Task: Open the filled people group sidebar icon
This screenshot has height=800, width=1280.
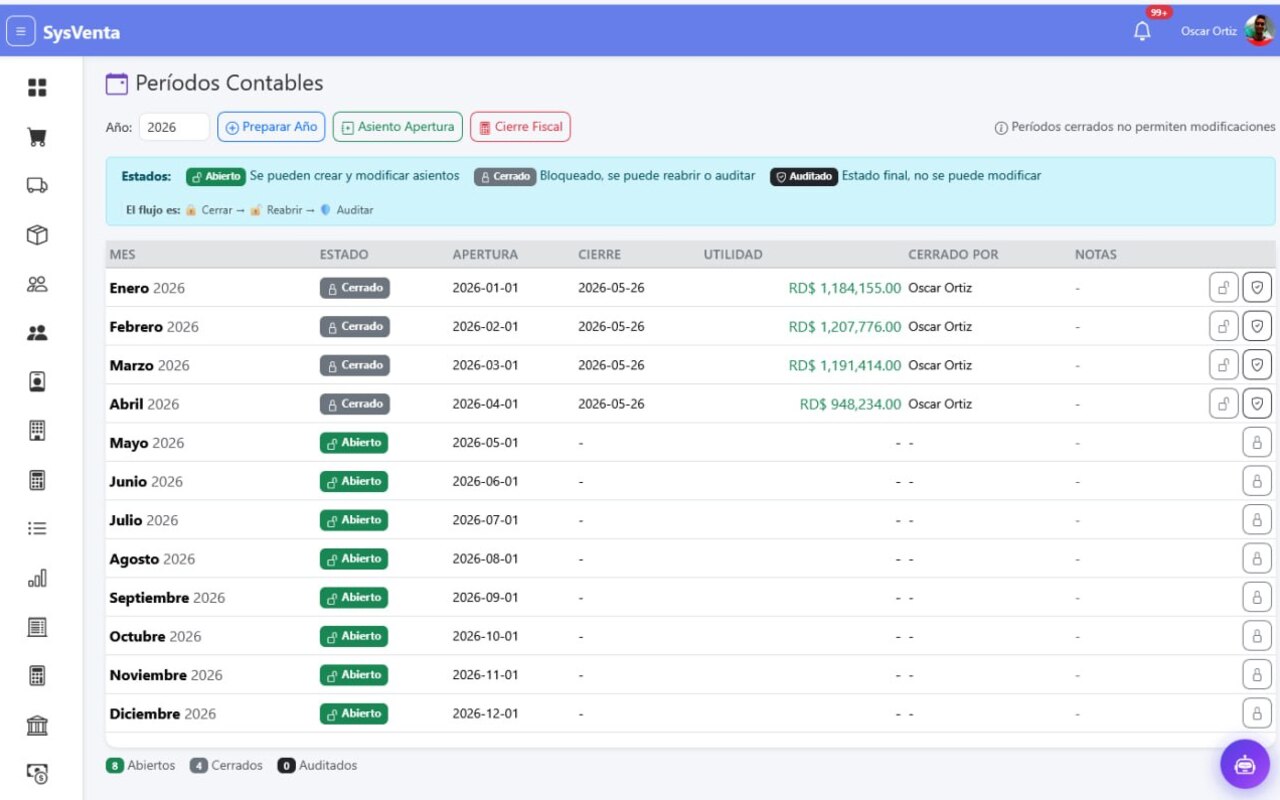Action: 37,333
